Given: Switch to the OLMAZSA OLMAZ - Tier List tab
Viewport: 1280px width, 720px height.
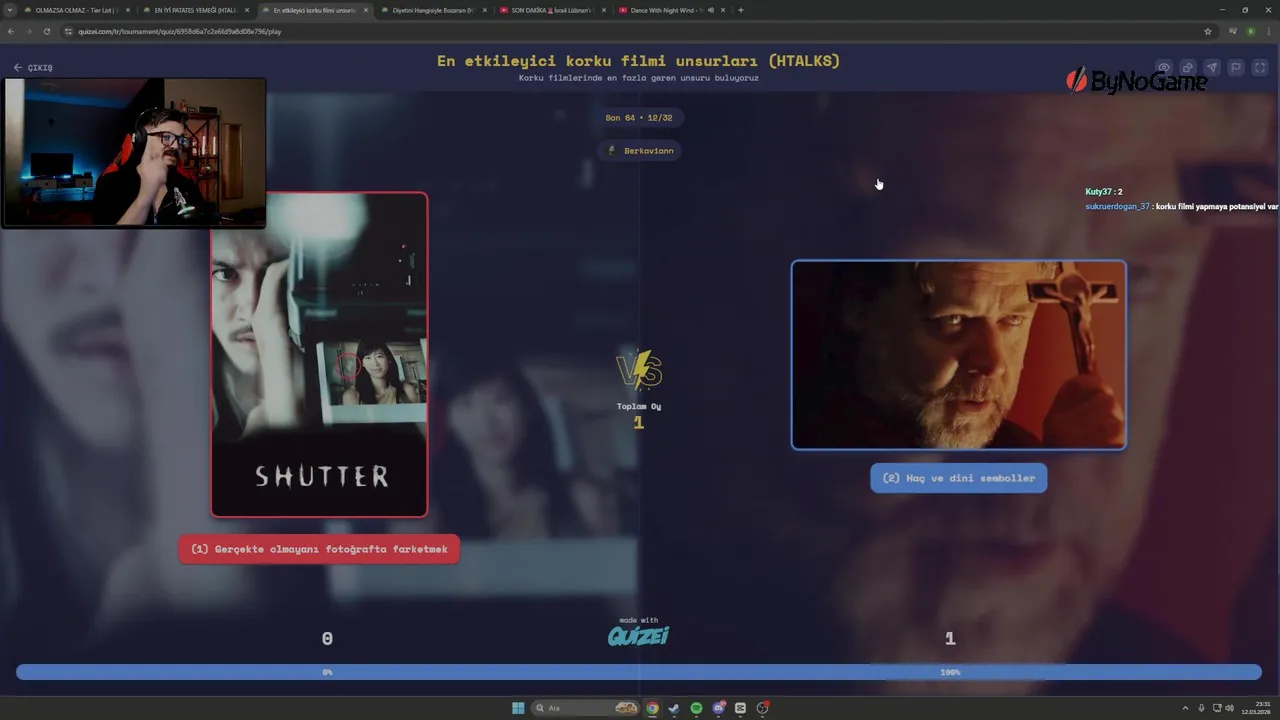Looking at the screenshot, I should click(78, 10).
